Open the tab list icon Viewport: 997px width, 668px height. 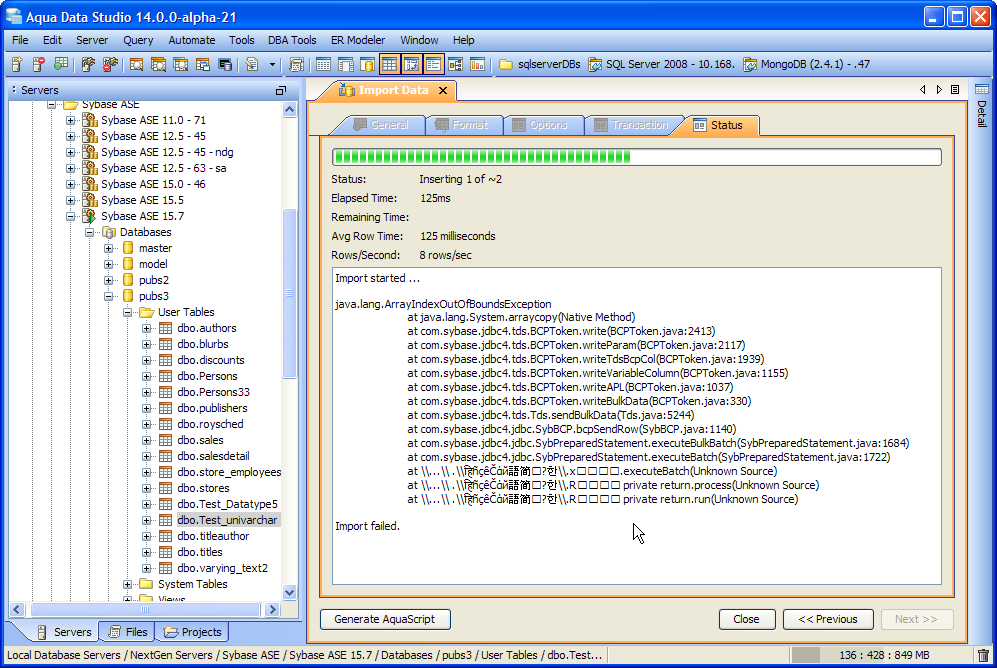955,90
